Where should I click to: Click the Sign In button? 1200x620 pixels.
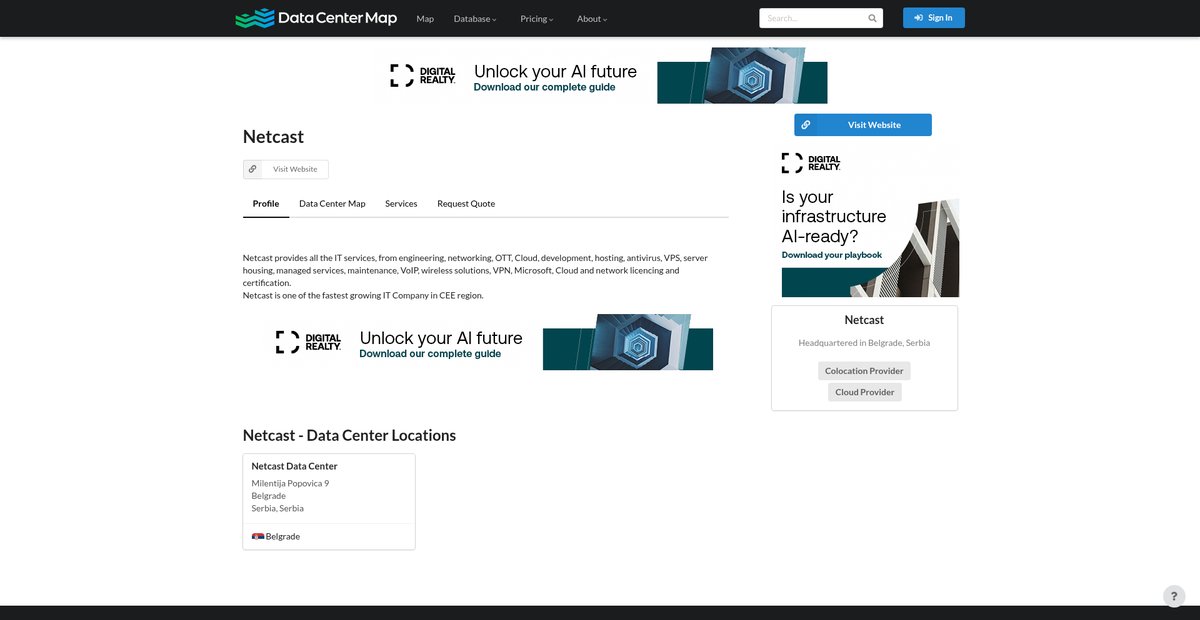point(934,18)
